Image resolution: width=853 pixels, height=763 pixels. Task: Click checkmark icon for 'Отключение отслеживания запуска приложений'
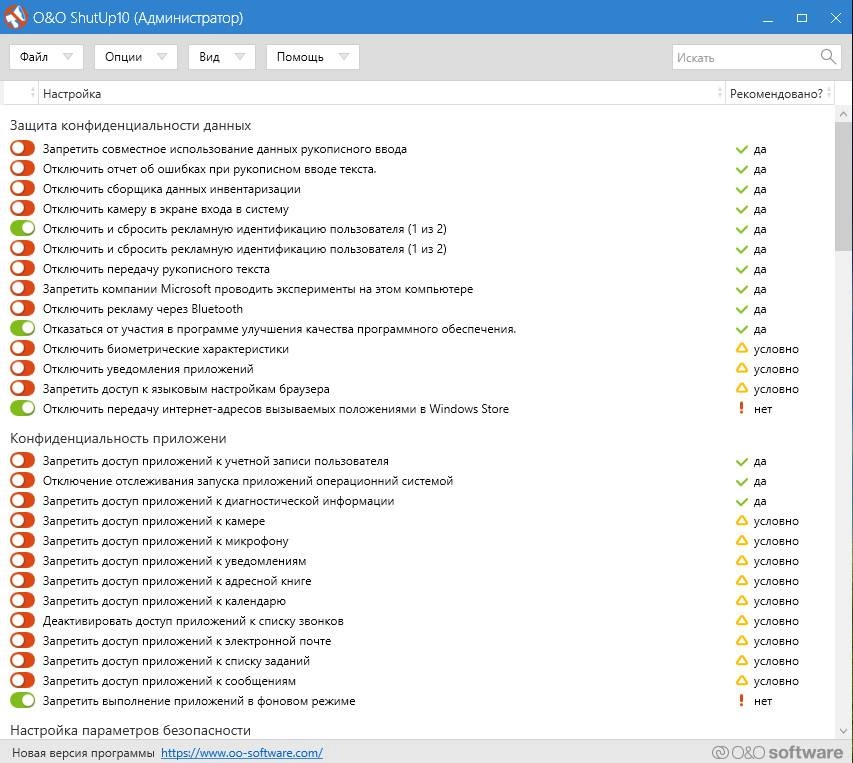pos(741,482)
